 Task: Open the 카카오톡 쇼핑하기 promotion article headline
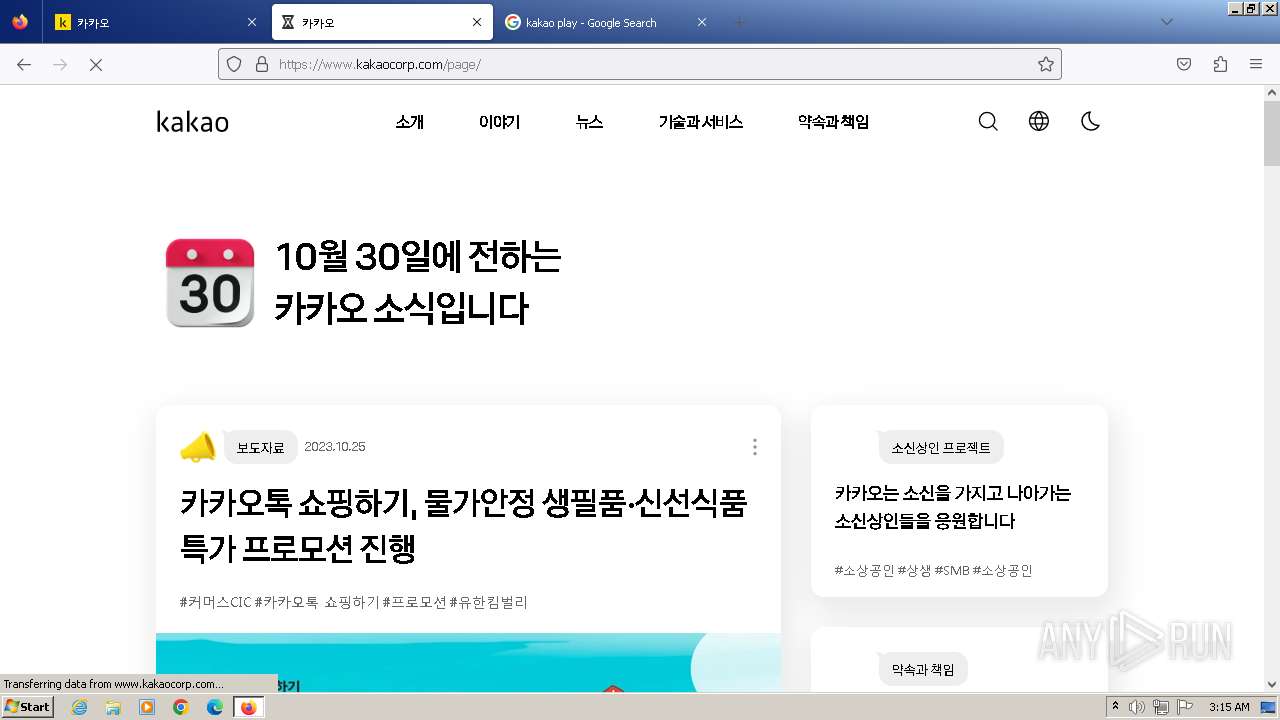pyautogui.click(x=464, y=525)
